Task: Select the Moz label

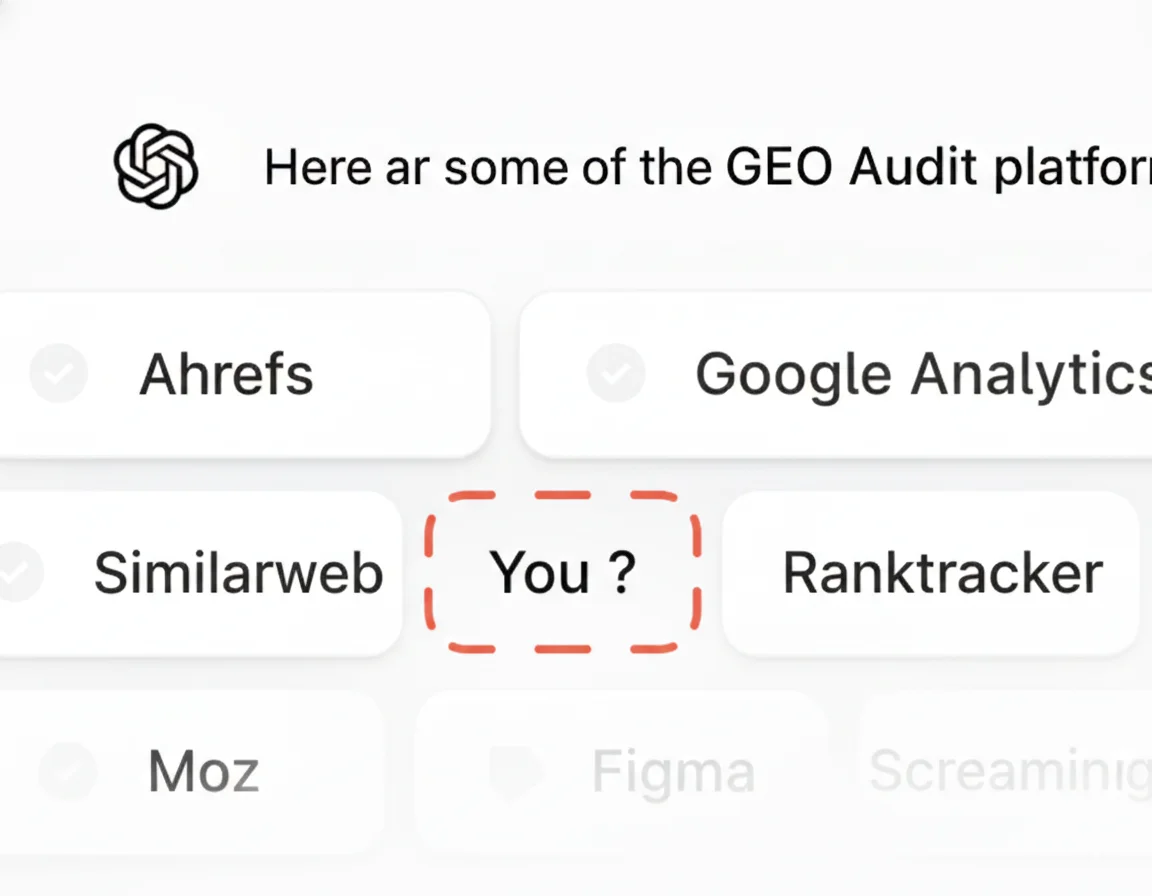Action: (204, 772)
